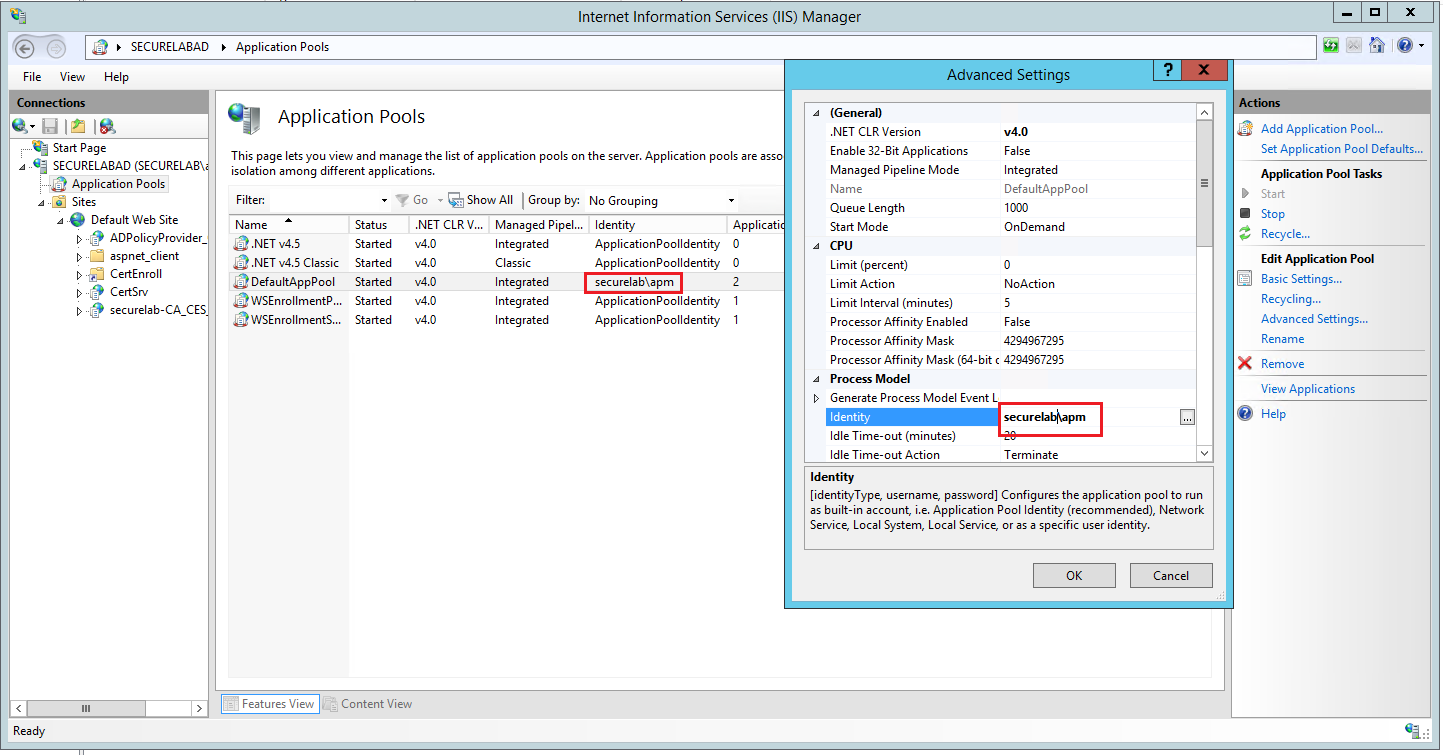Collapse the CPU section in Advanced Settings
1443x755 pixels.
point(817,246)
